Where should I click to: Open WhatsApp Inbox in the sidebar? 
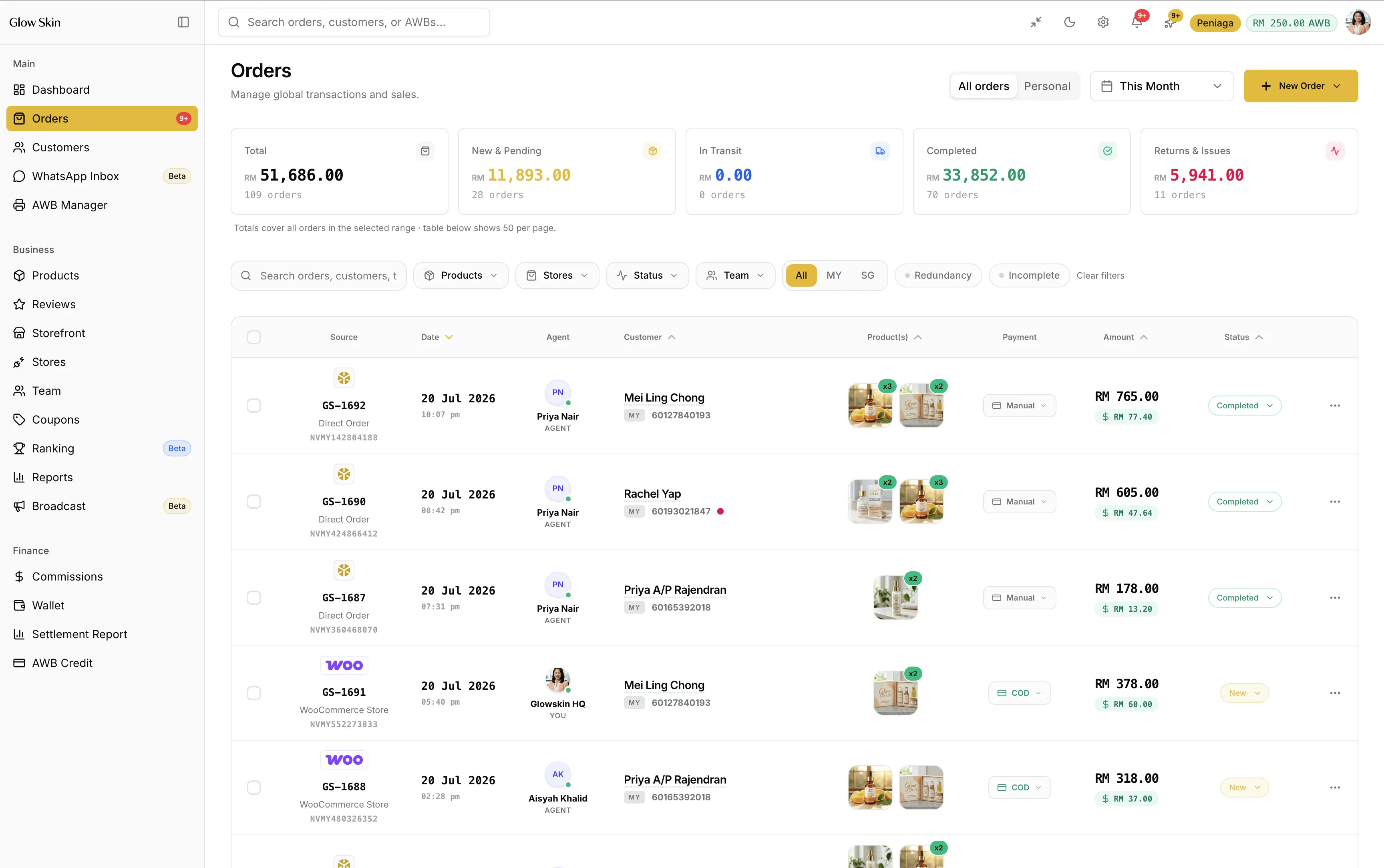coord(102,176)
